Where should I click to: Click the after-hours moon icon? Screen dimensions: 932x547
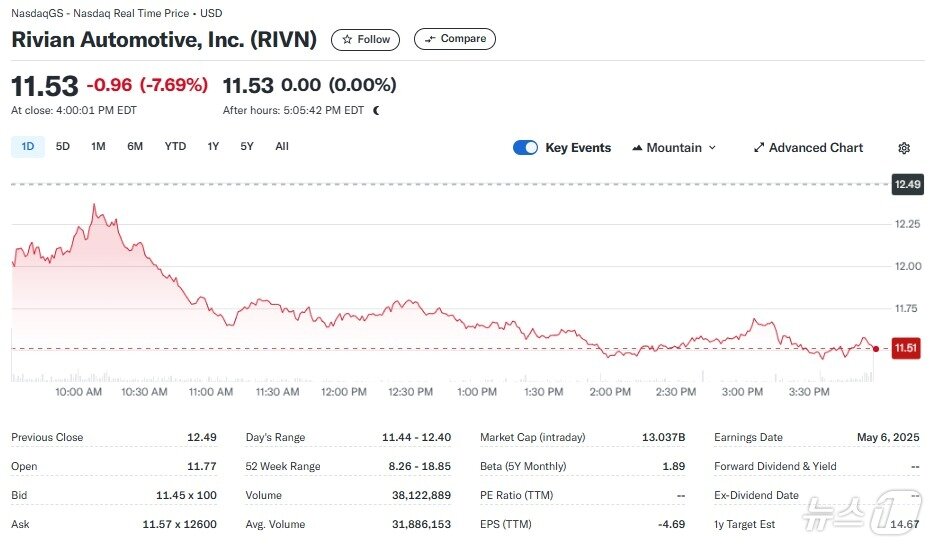(376, 110)
